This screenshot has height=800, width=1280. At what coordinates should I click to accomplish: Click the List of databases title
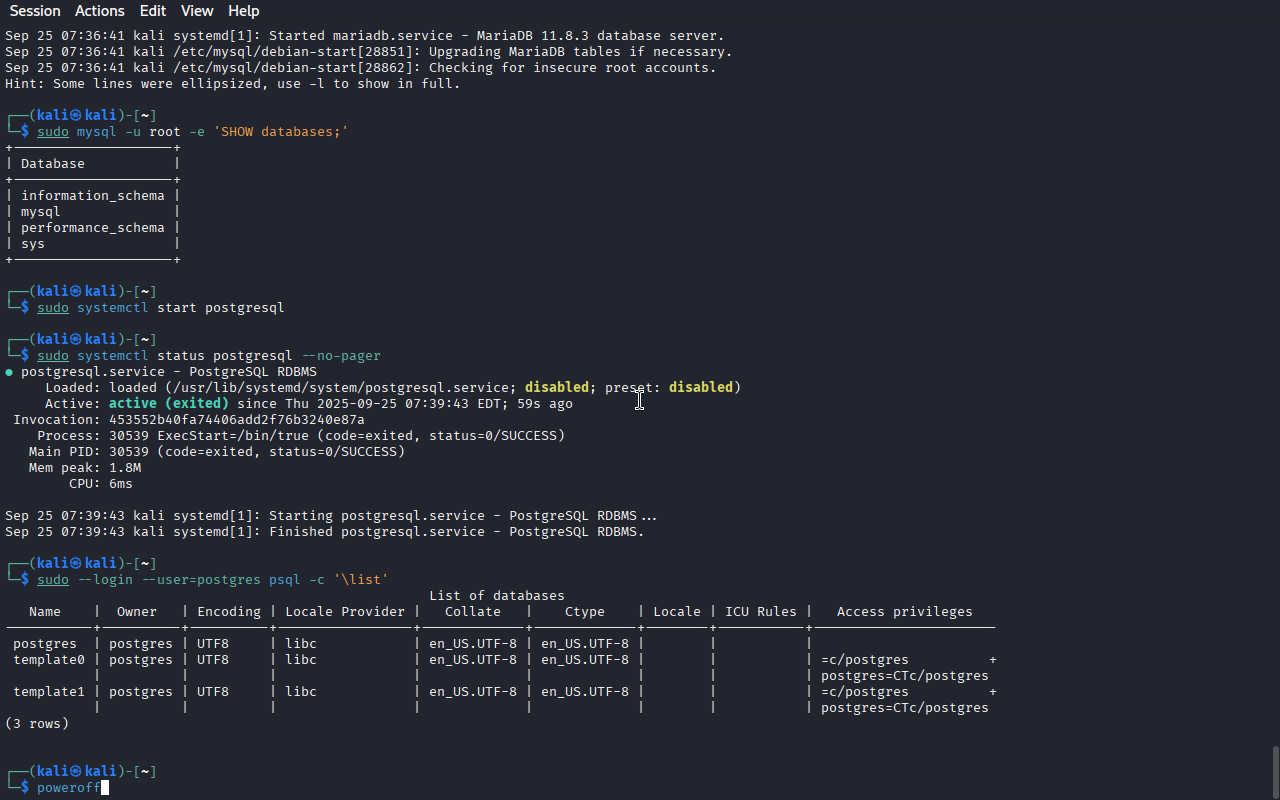click(497, 596)
